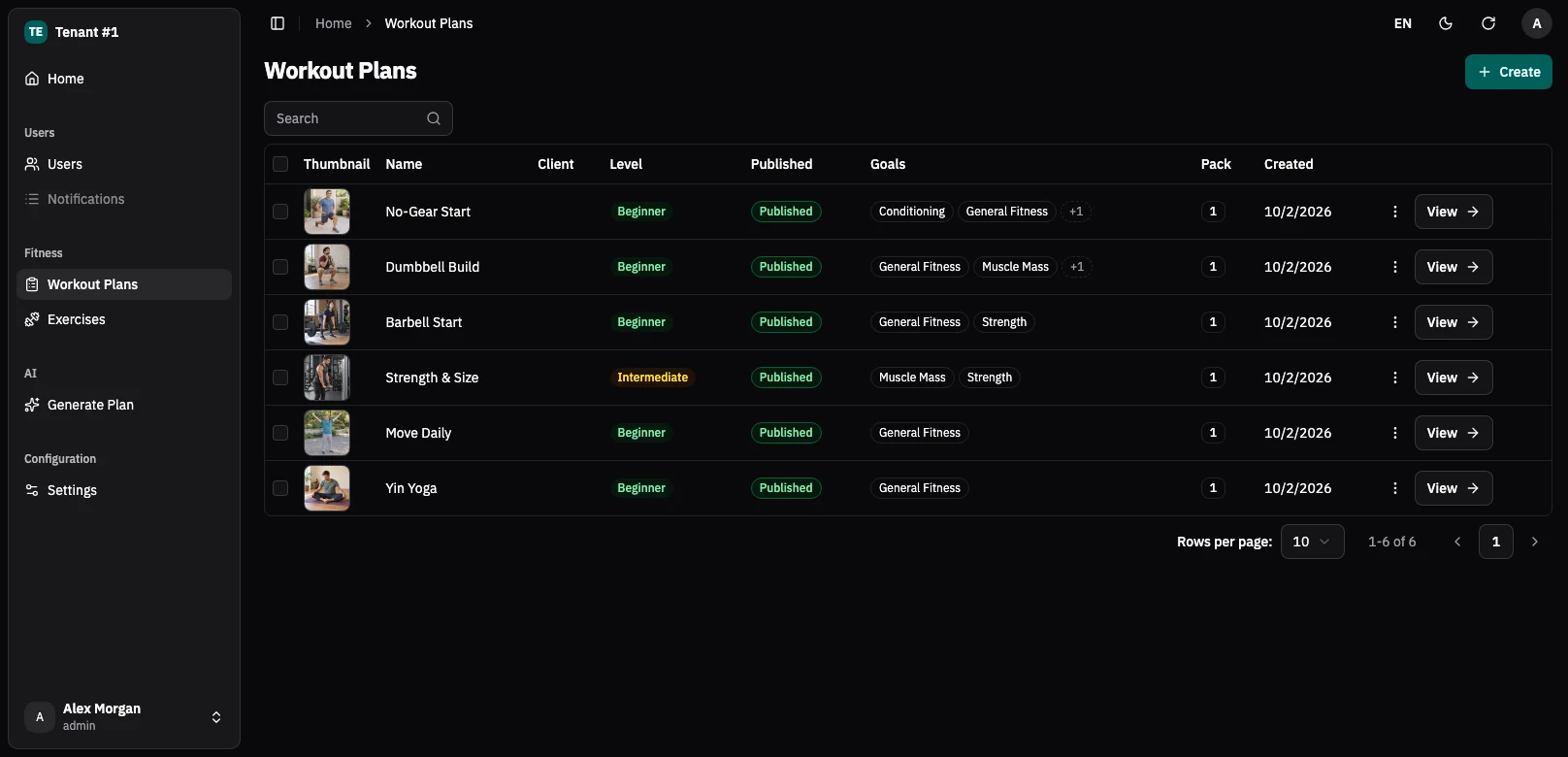Expand +1 goals for Dumbbell Build

click(1077, 267)
